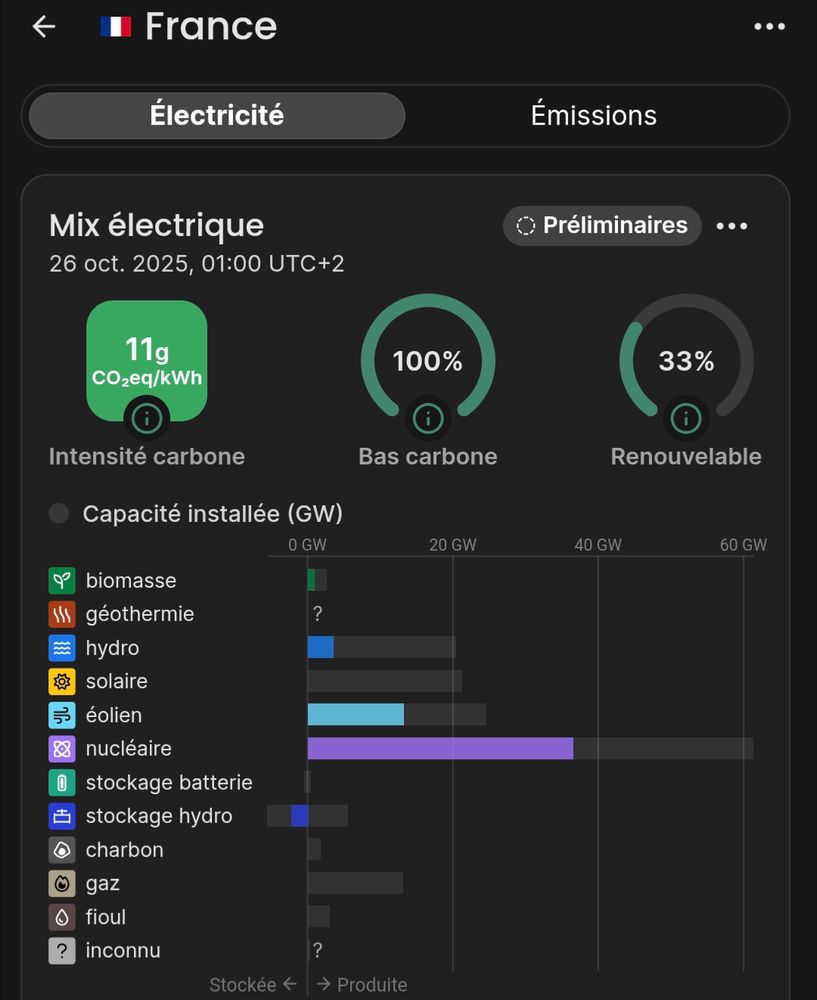The height and width of the screenshot is (1000, 817).
Task: Select the éolien wind icon
Action: (x=61, y=715)
